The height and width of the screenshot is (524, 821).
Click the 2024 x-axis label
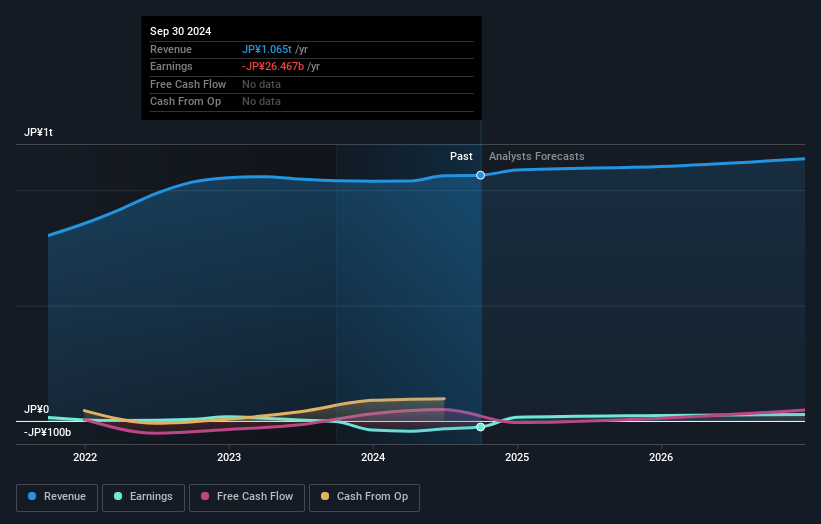[373, 458]
